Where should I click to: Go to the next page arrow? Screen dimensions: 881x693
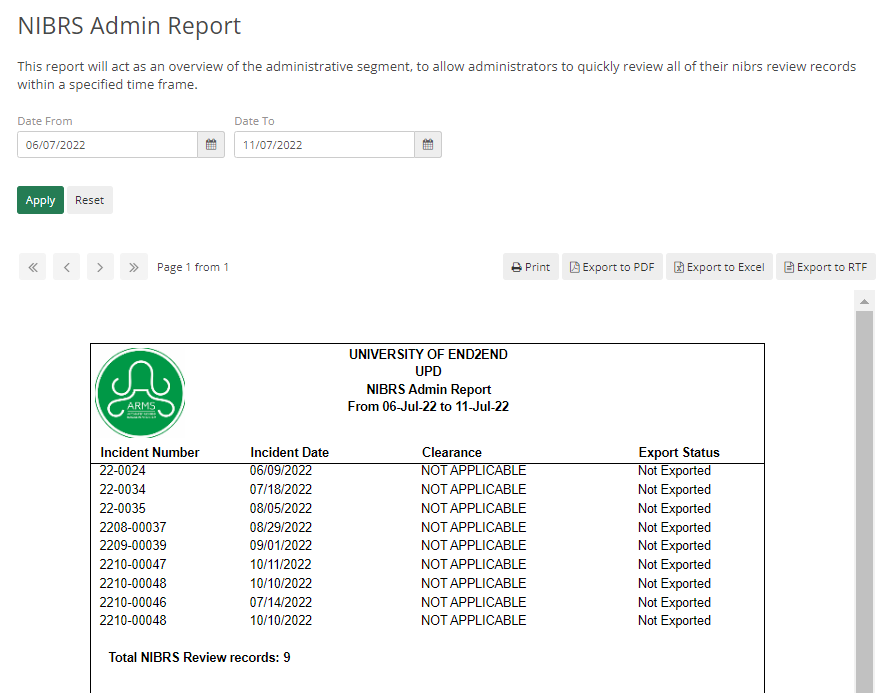[100, 266]
